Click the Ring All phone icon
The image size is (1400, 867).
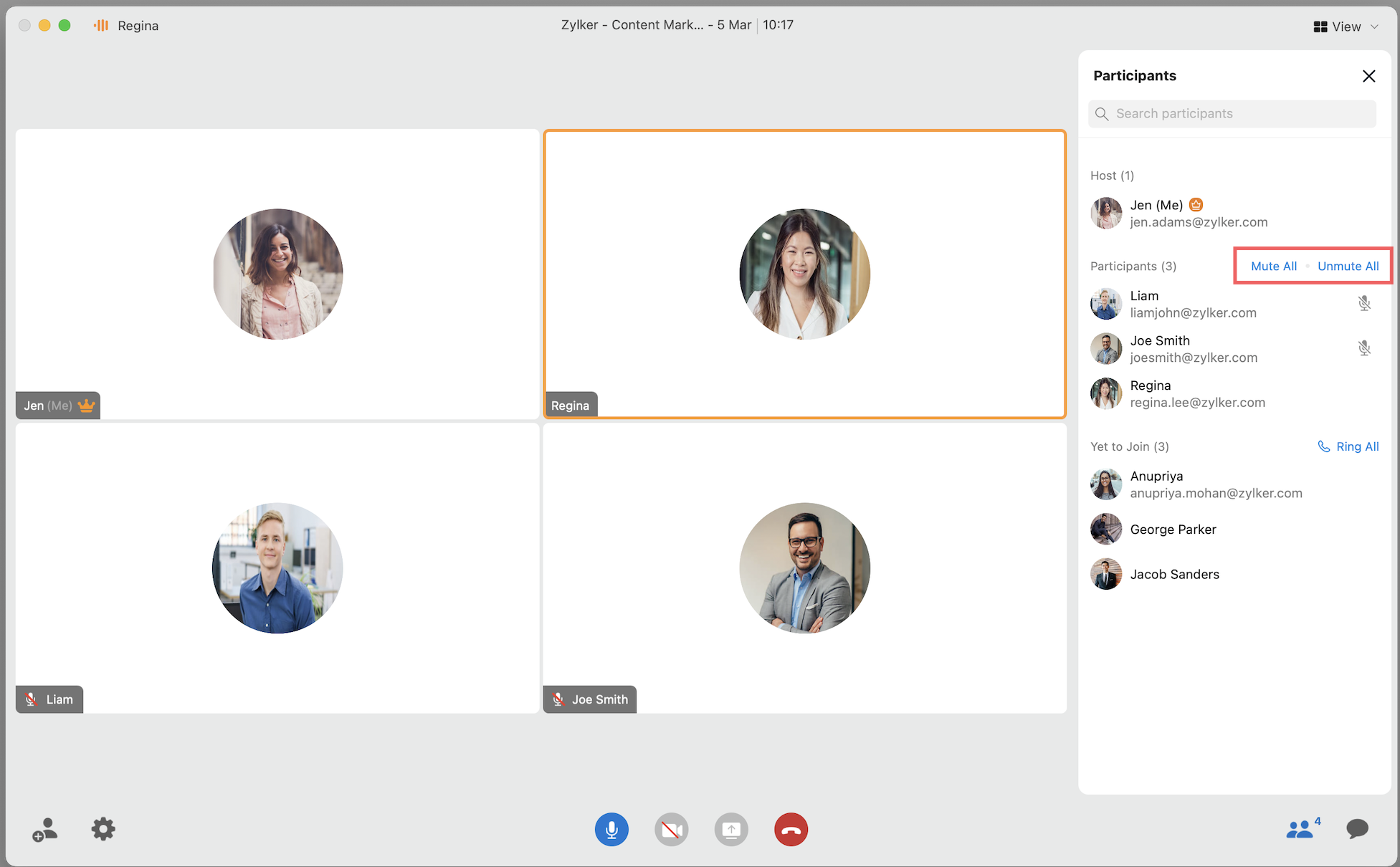point(1323,446)
